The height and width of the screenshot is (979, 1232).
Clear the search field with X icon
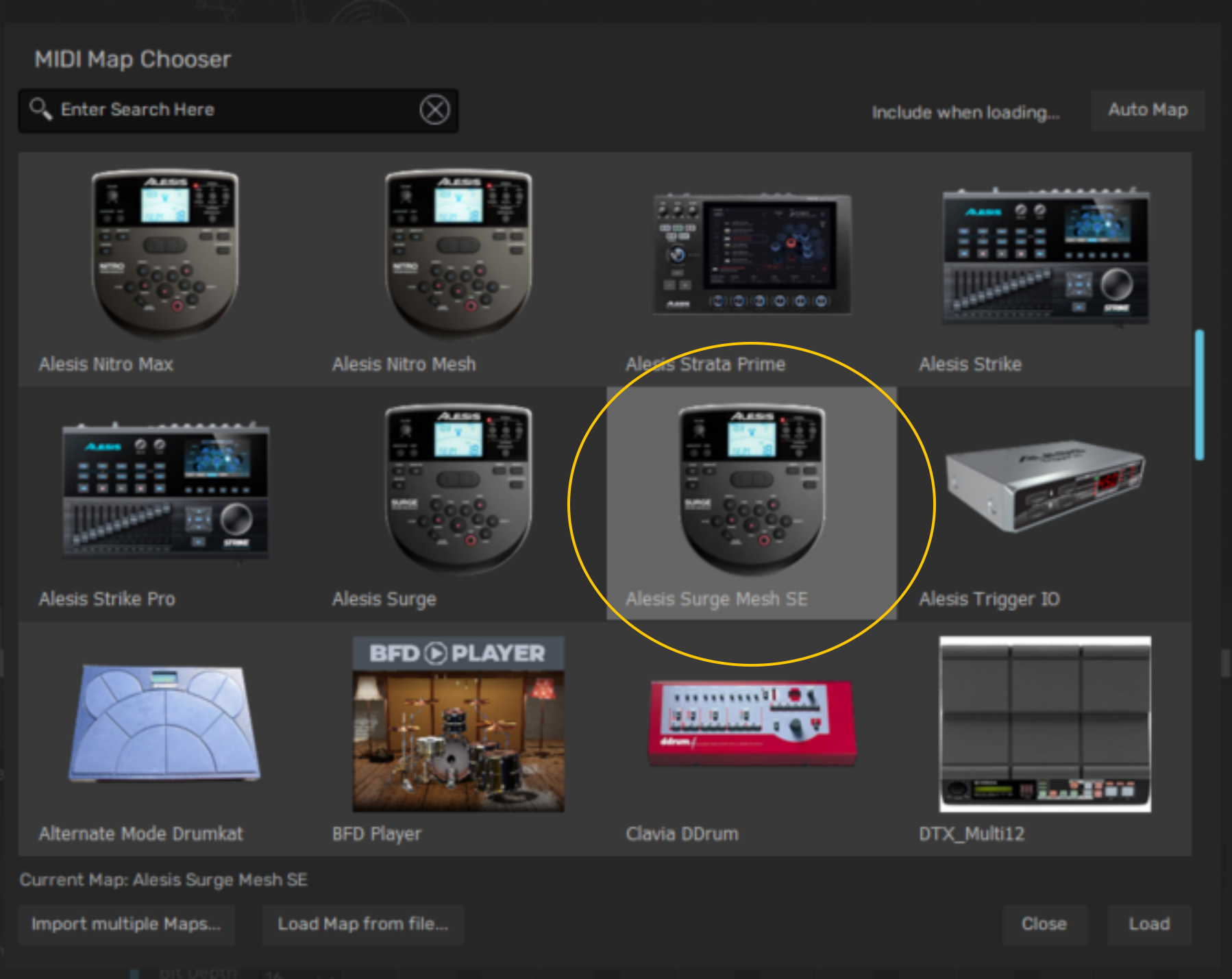point(434,110)
